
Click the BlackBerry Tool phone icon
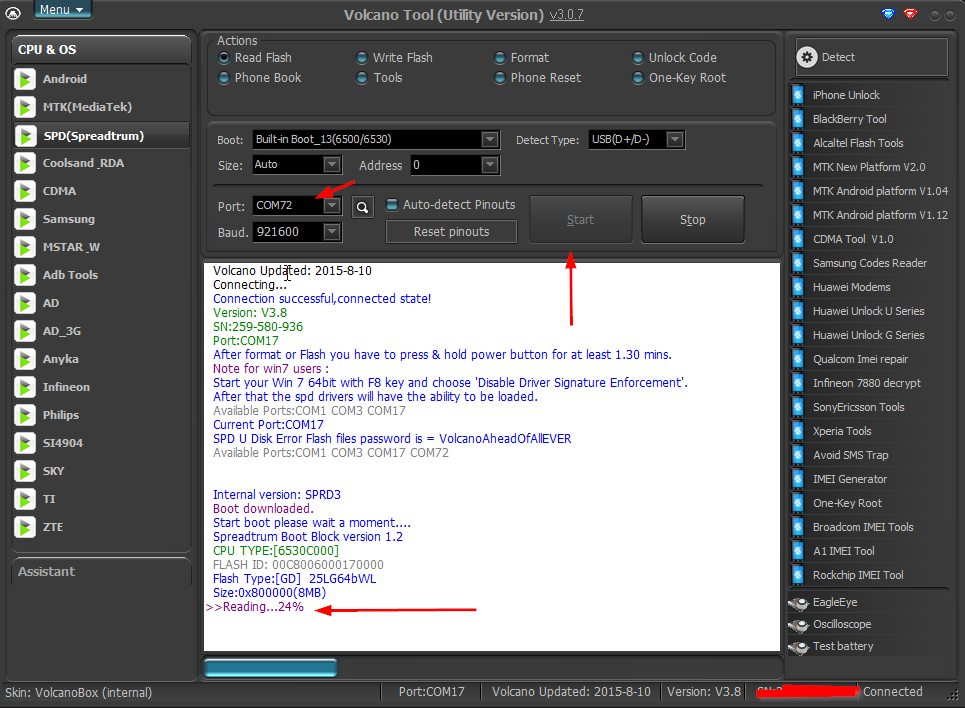(x=798, y=119)
